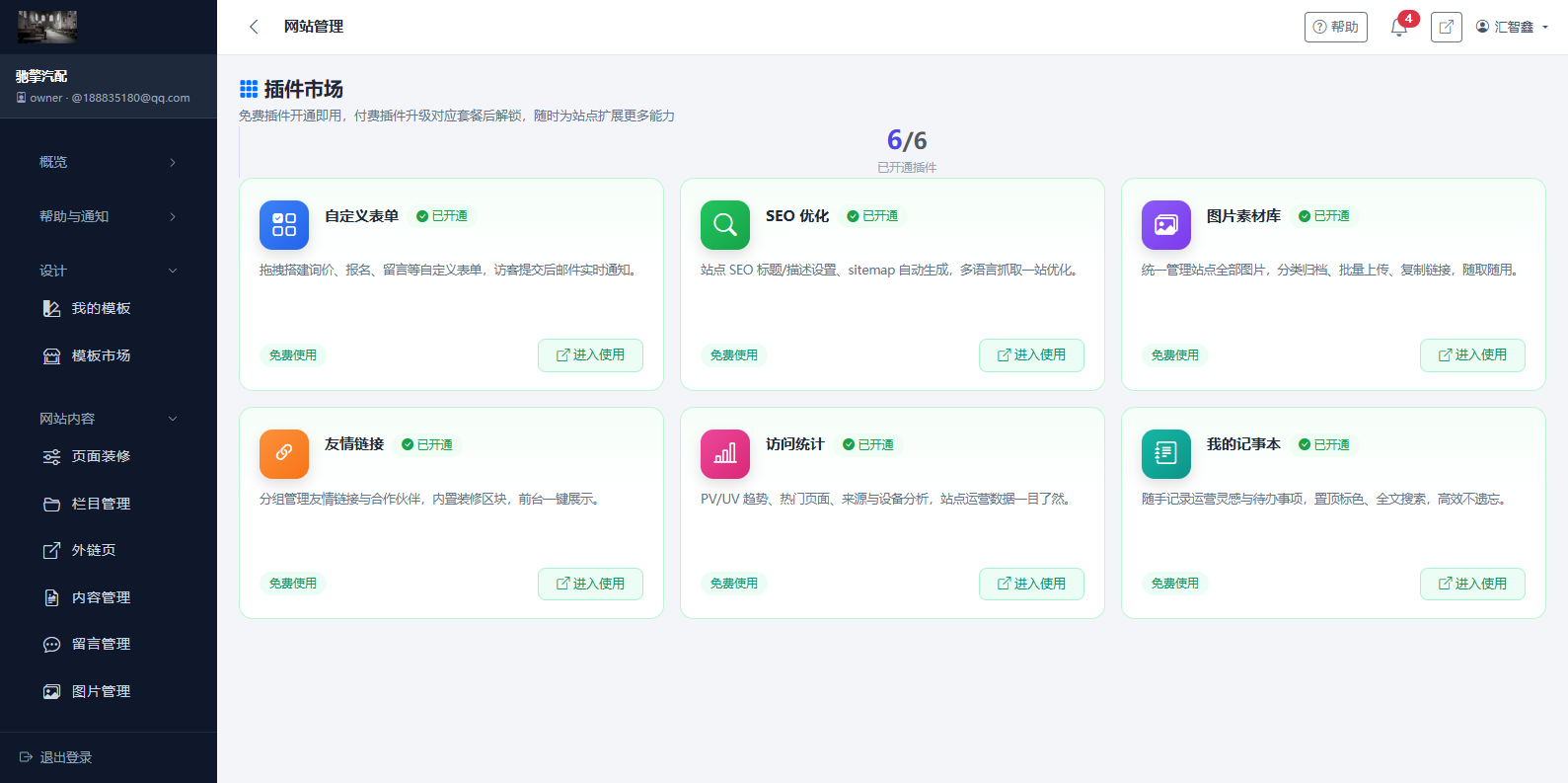Click the 自定义表单 blue plugin icon
The image size is (1568, 783).
tap(284, 225)
